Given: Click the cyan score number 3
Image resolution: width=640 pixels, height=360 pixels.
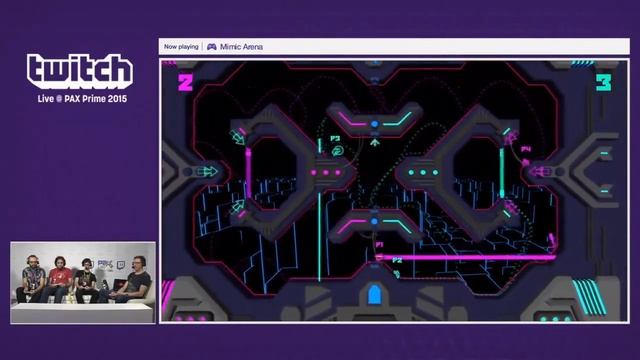Looking at the screenshot, I should tap(604, 82).
